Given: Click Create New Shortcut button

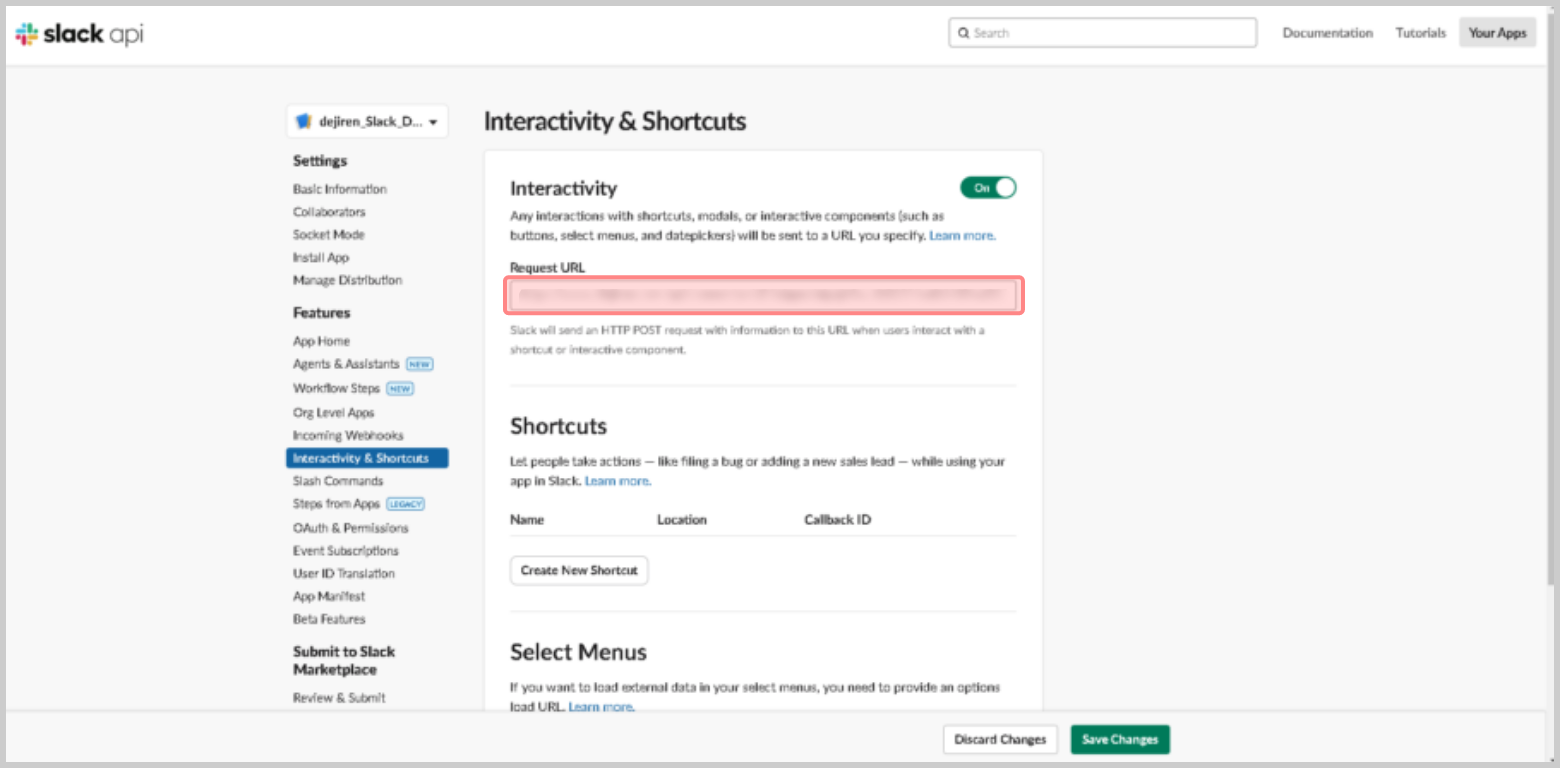Looking at the screenshot, I should coord(579,570).
